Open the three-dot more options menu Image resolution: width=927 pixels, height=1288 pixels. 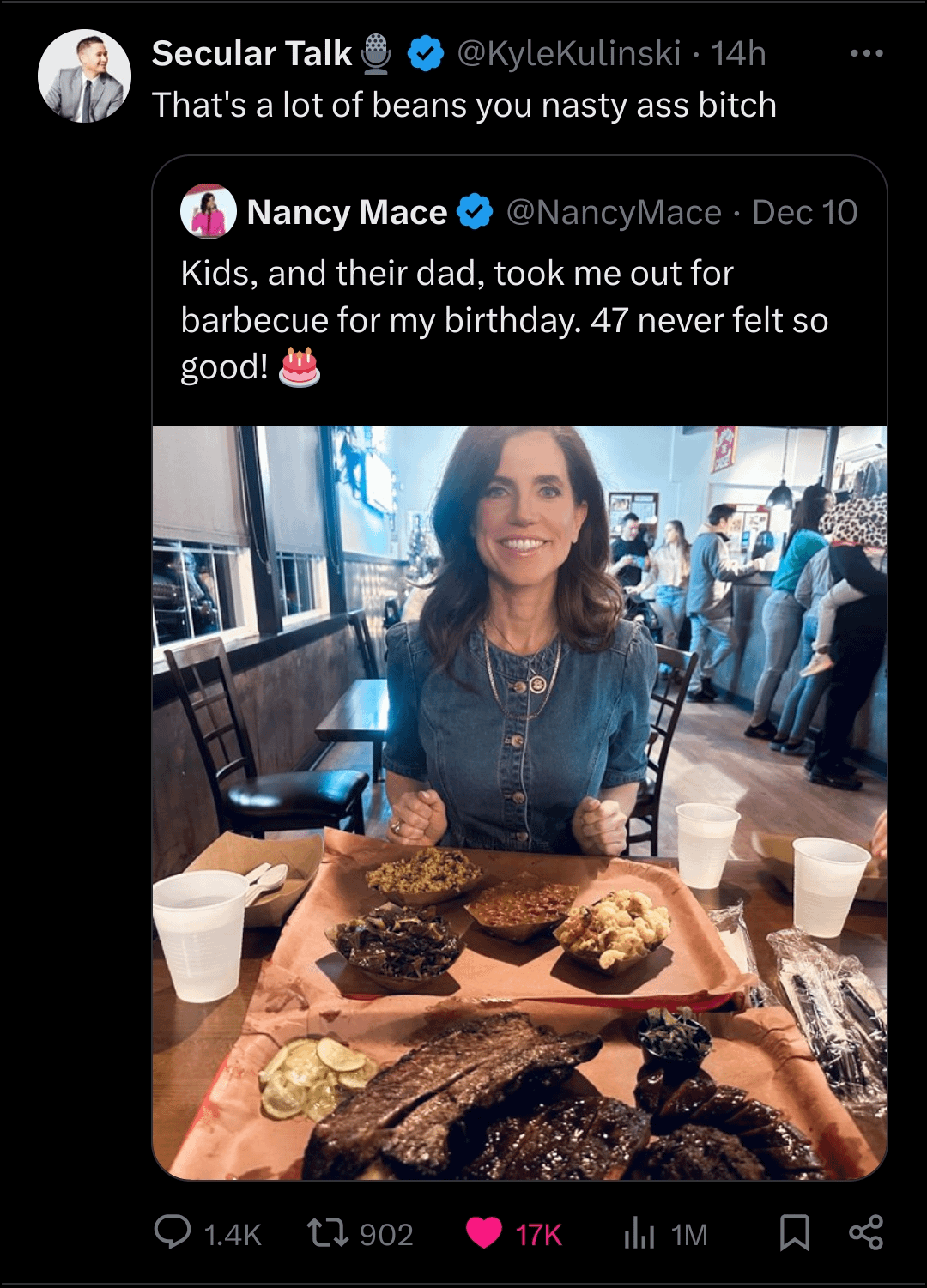click(866, 53)
